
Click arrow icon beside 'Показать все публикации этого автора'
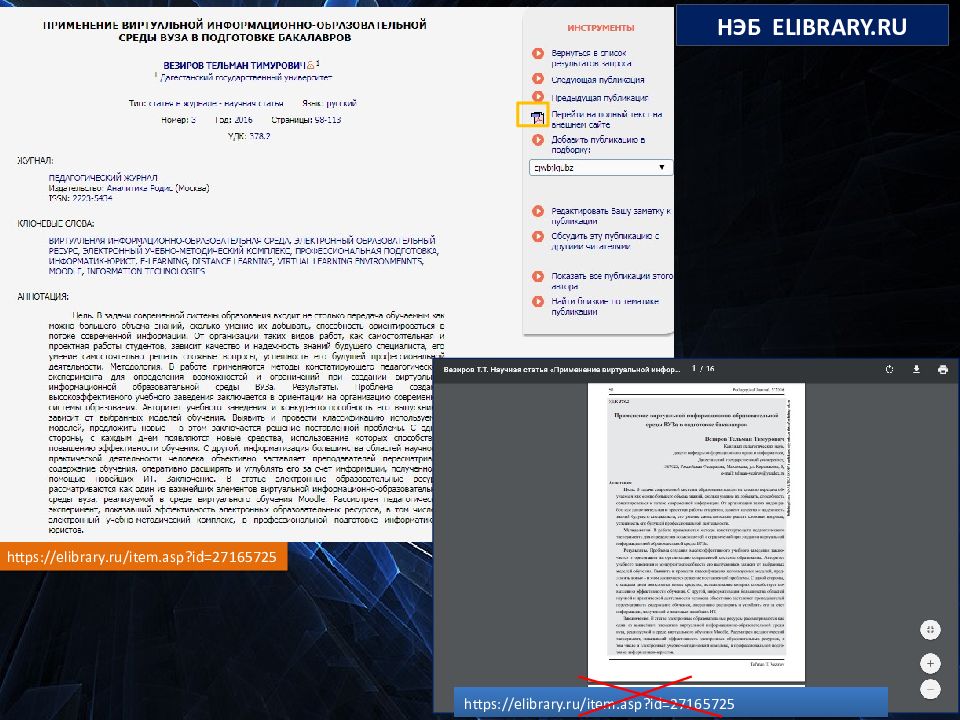tap(538, 276)
